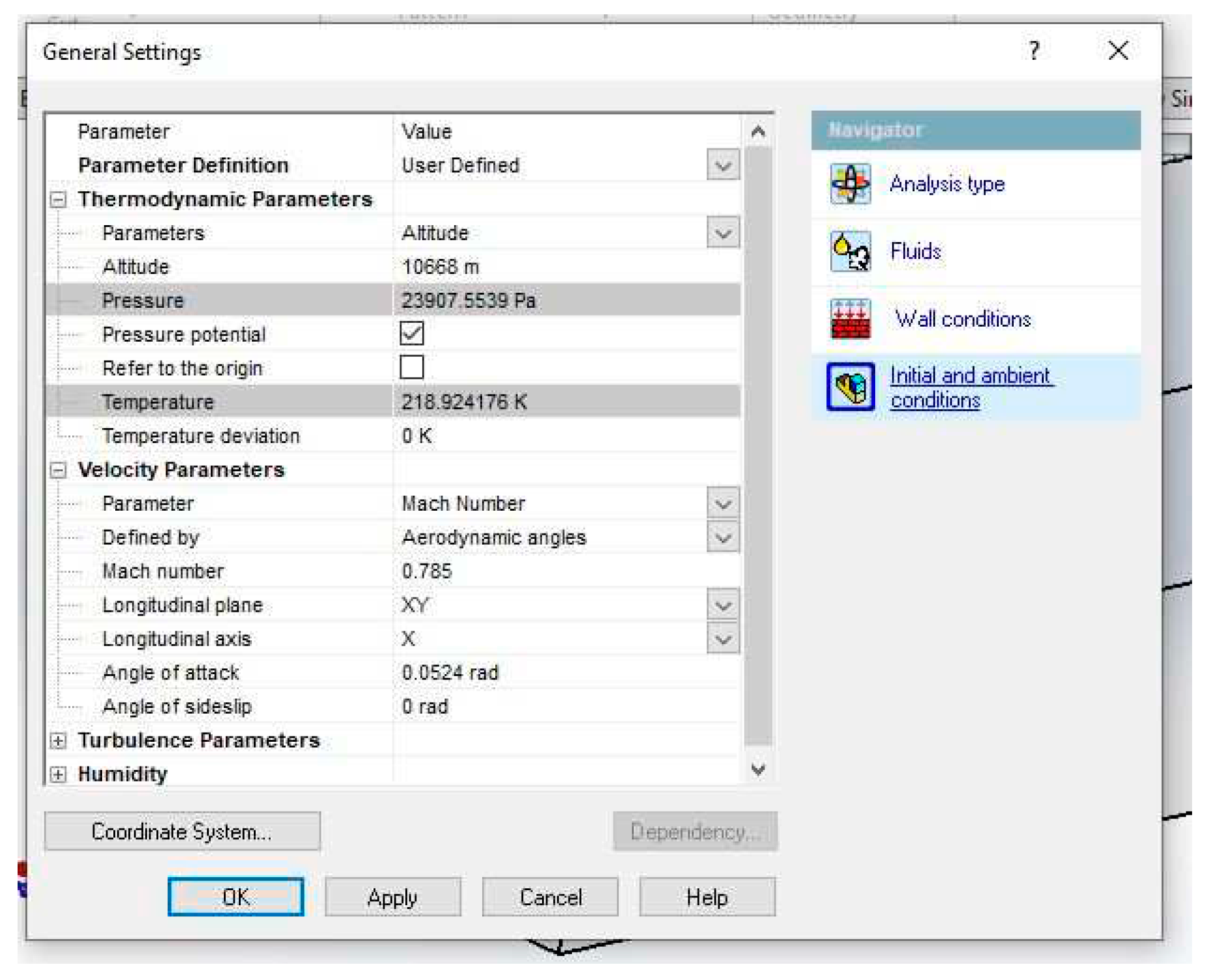The height and width of the screenshot is (980, 1209).
Task: Expand the Turbulence Parameters section
Action: click(x=59, y=741)
